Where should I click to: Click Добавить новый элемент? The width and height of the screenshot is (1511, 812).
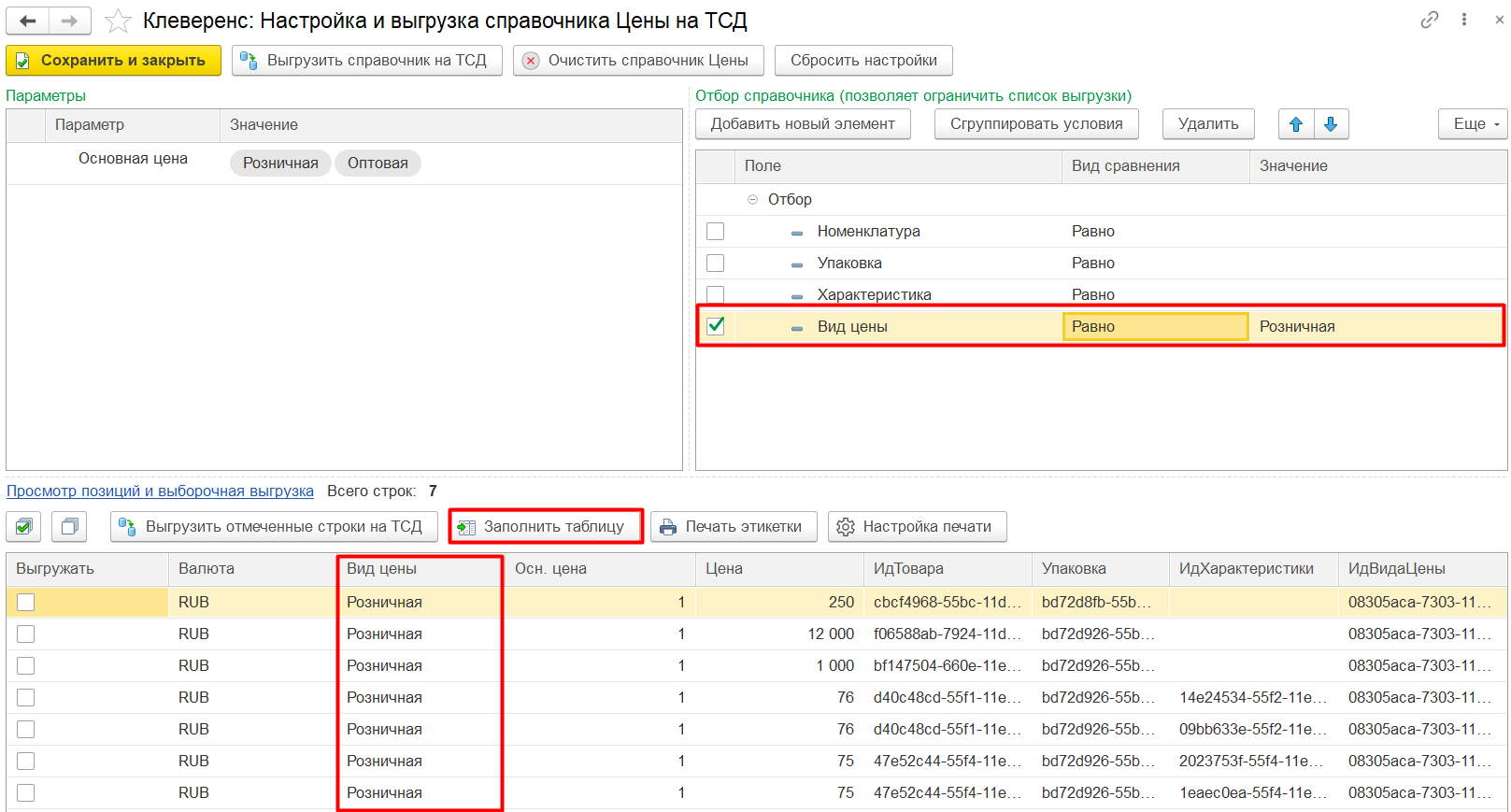(x=803, y=124)
